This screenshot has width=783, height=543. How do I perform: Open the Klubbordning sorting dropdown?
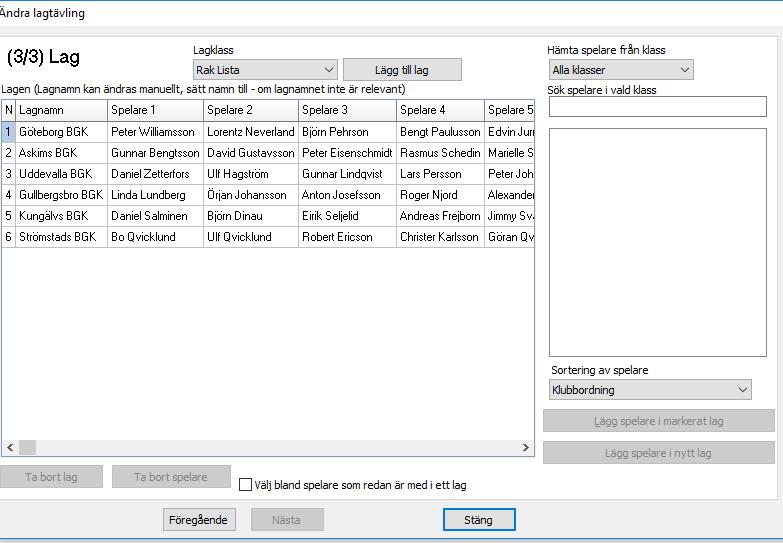pyautogui.click(x=650, y=390)
